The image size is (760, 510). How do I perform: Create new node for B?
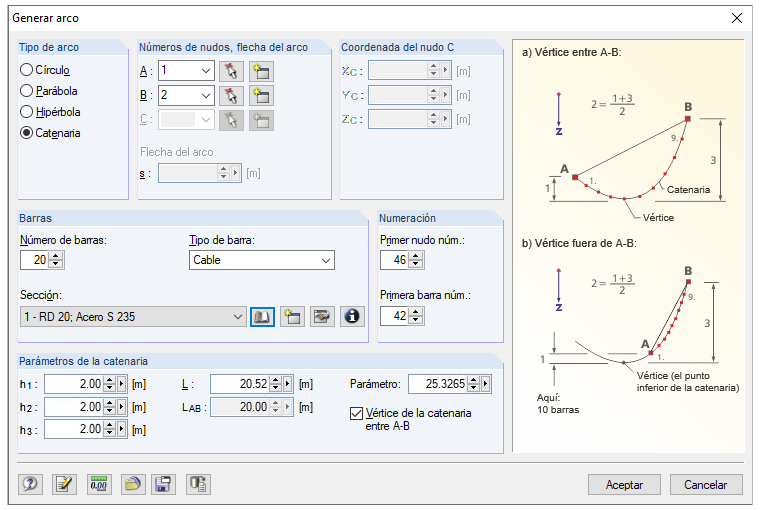[x=261, y=96]
